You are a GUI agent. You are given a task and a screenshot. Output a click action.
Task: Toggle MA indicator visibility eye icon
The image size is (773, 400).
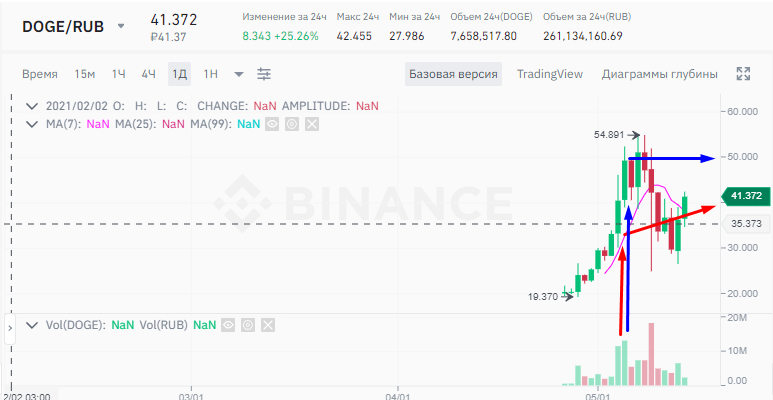(x=272, y=124)
